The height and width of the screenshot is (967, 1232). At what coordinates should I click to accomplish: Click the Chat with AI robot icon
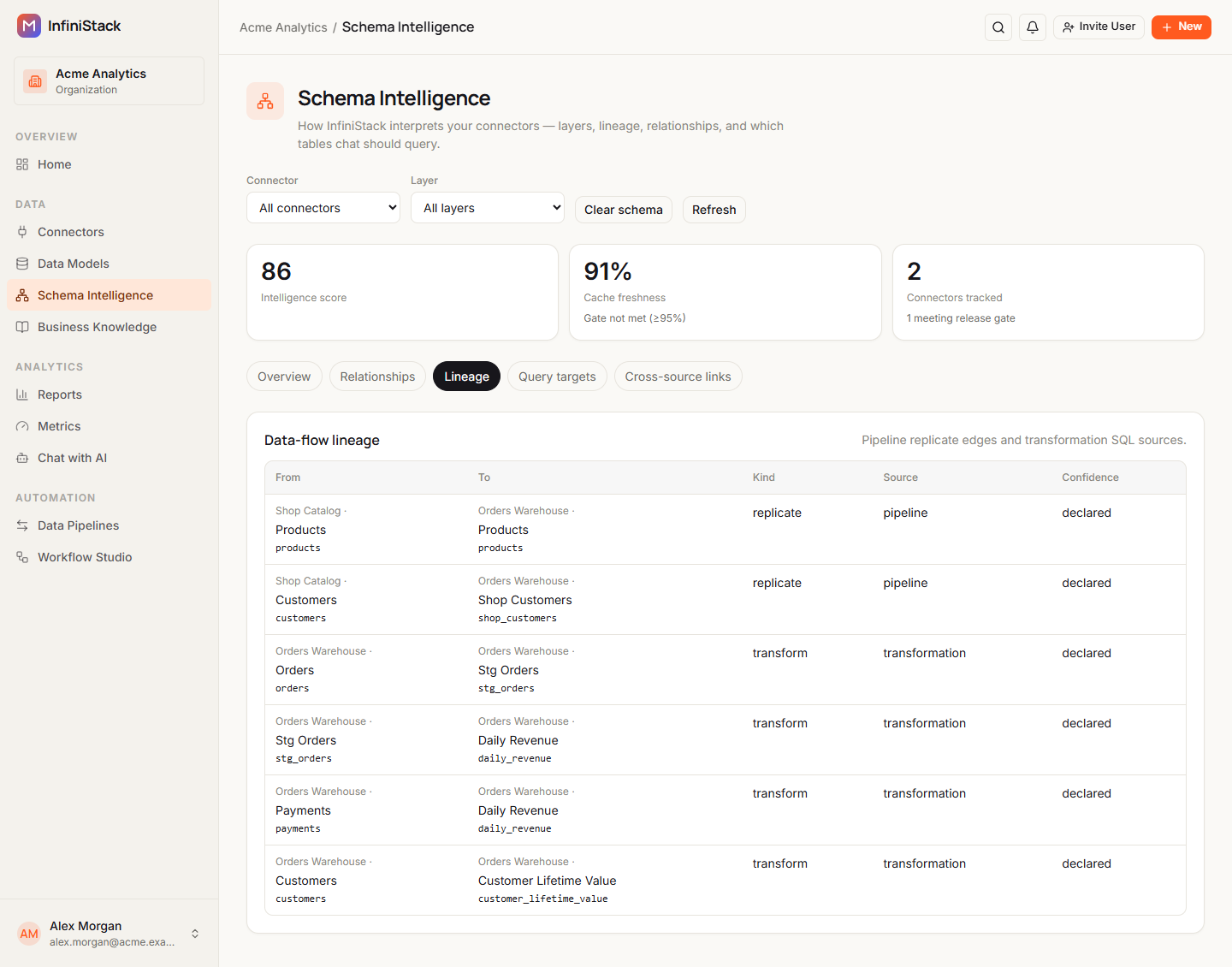22,458
